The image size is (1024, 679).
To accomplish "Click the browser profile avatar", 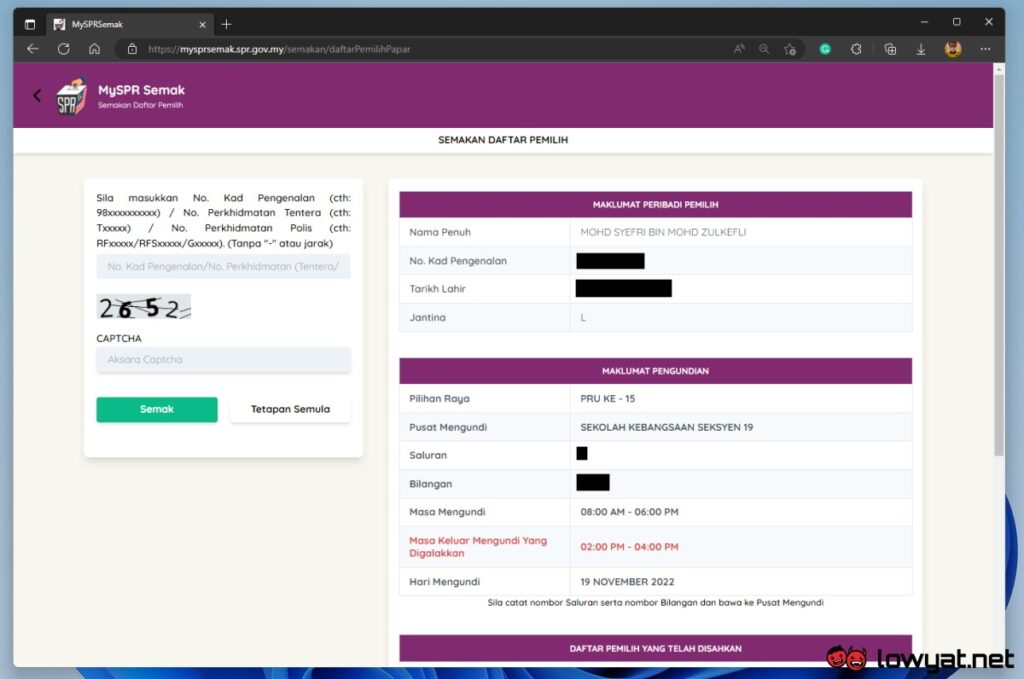I will click(953, 49).
